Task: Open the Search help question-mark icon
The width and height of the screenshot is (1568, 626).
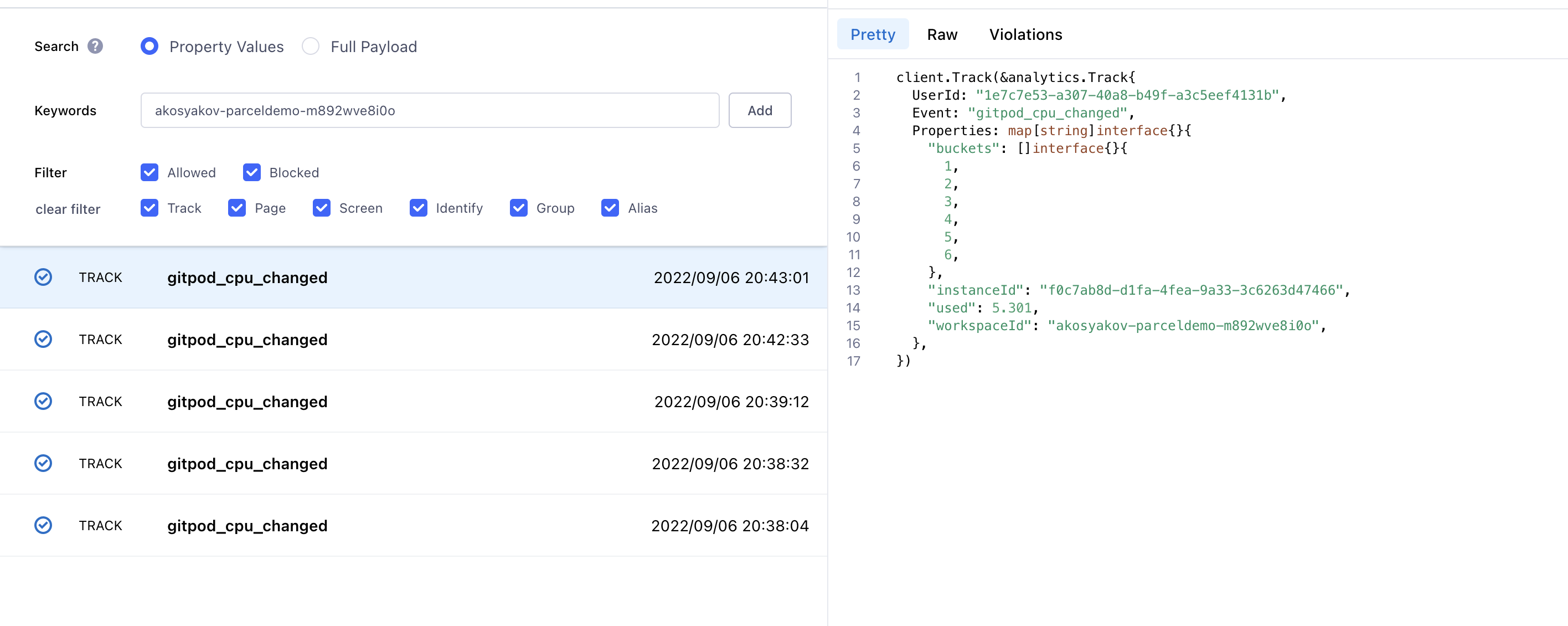Action: 95,47
